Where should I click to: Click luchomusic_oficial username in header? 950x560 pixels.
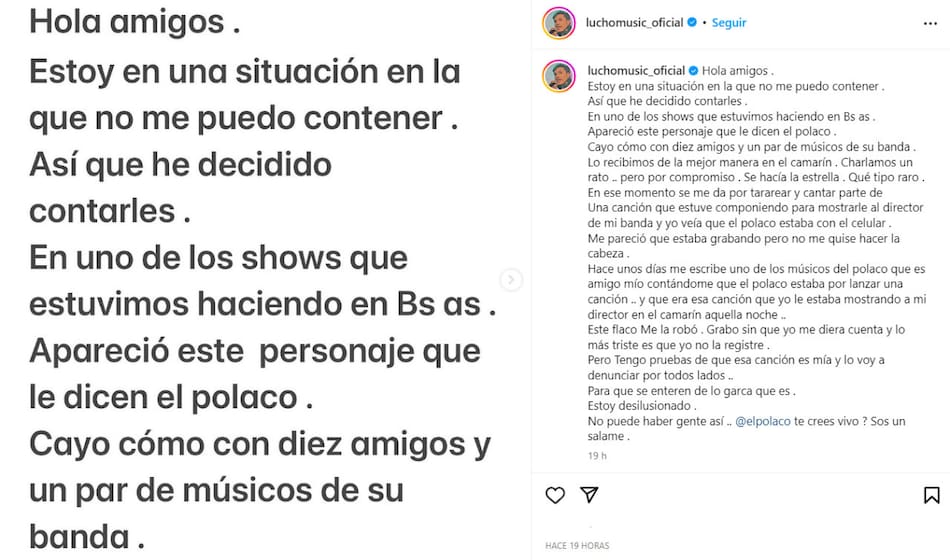point(634,22)
